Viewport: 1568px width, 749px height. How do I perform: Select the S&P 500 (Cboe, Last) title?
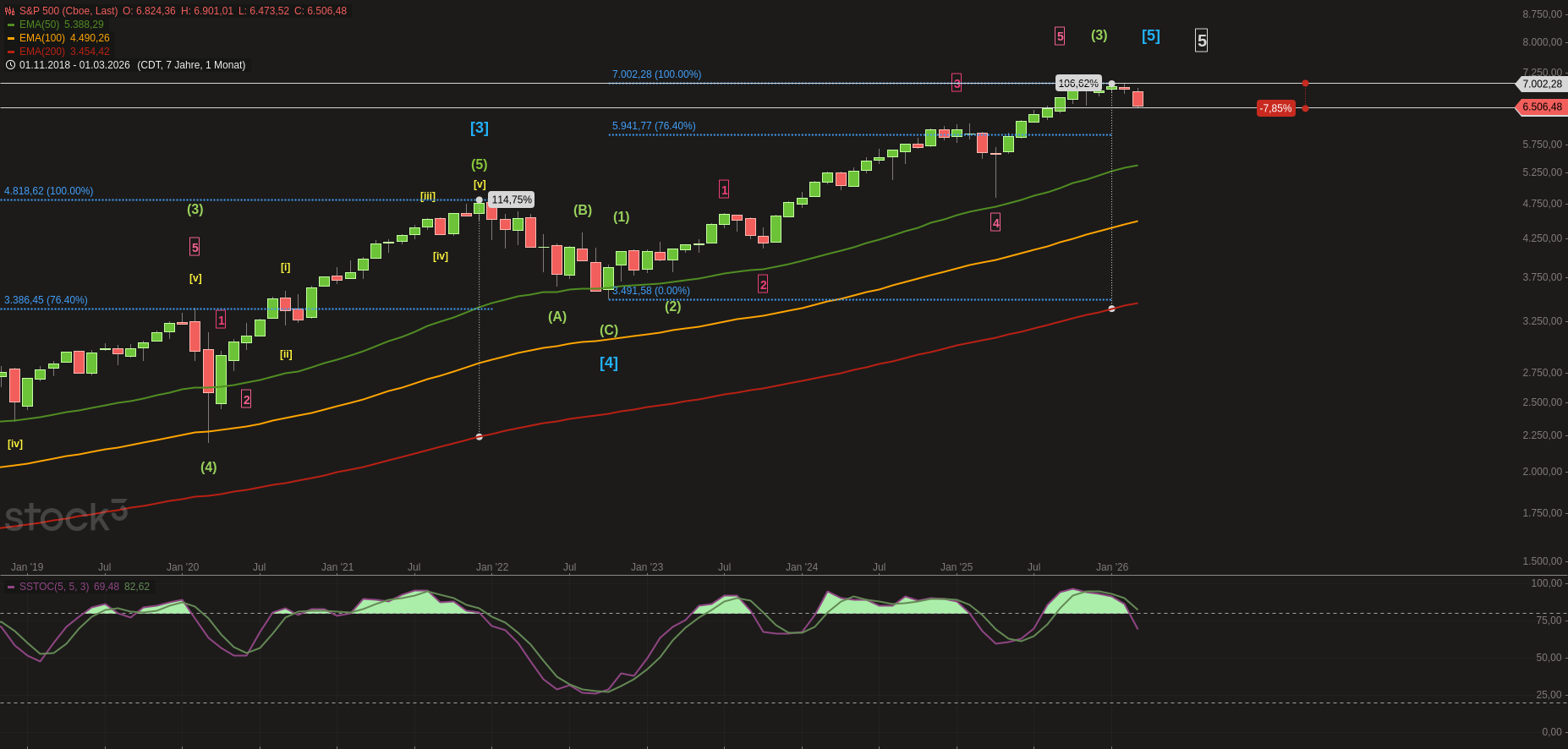pyautogui.click(x=69, y=11)
